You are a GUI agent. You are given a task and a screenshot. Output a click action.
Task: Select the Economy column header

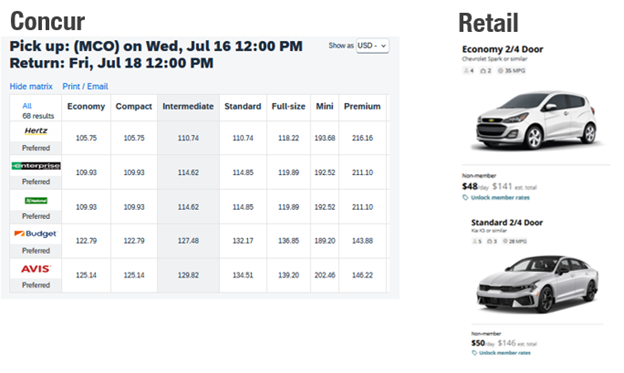point(86,106)
